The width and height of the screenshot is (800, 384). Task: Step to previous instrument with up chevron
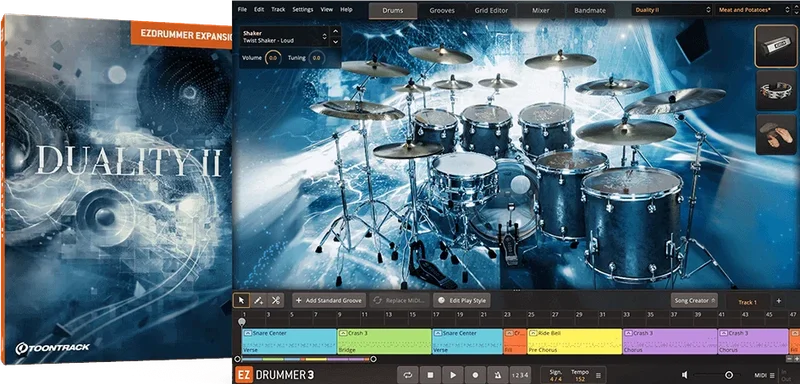tap(335, 31)
